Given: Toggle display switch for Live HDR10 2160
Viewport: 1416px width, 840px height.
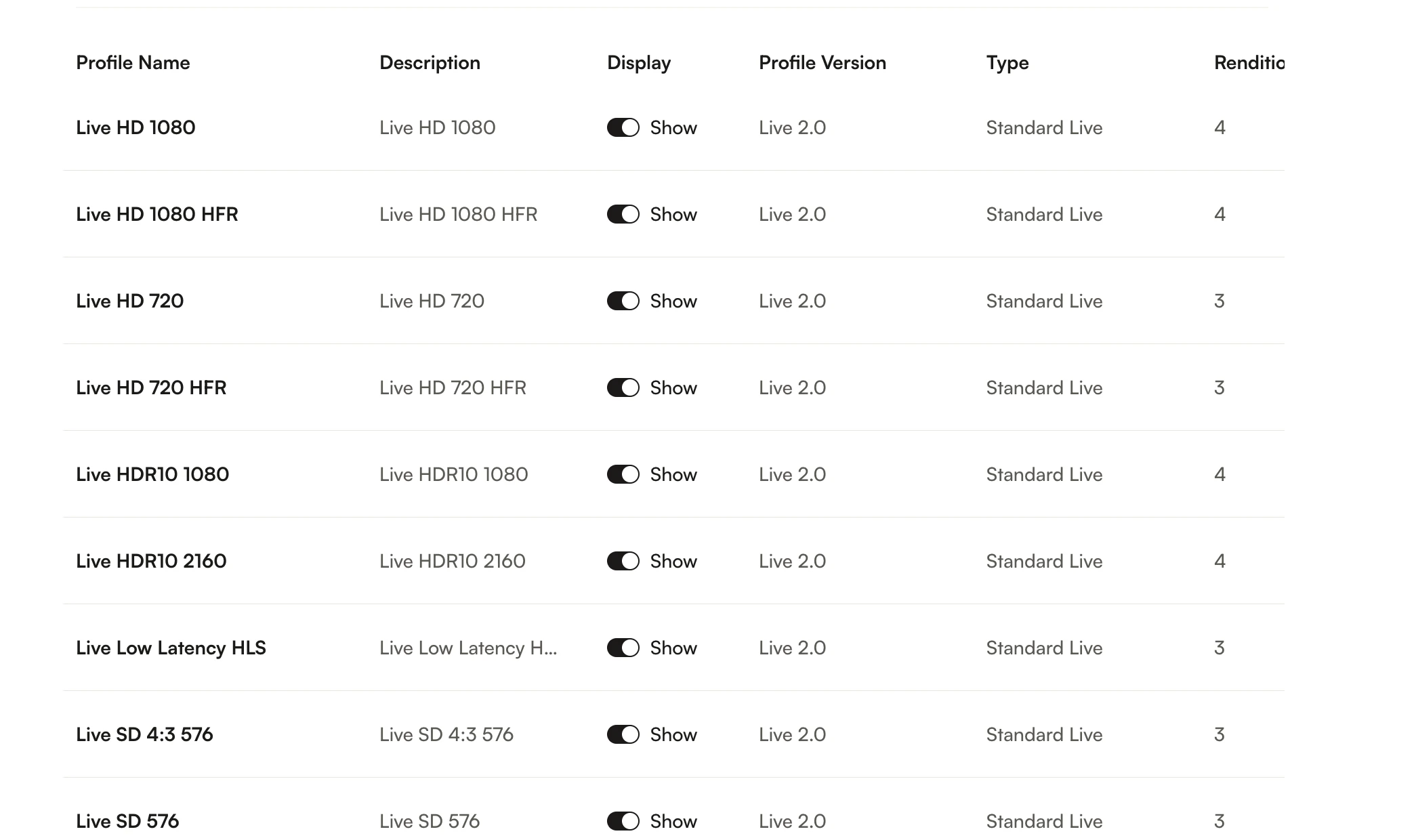Looking at the screenshot, I should (x=623, y=561).
